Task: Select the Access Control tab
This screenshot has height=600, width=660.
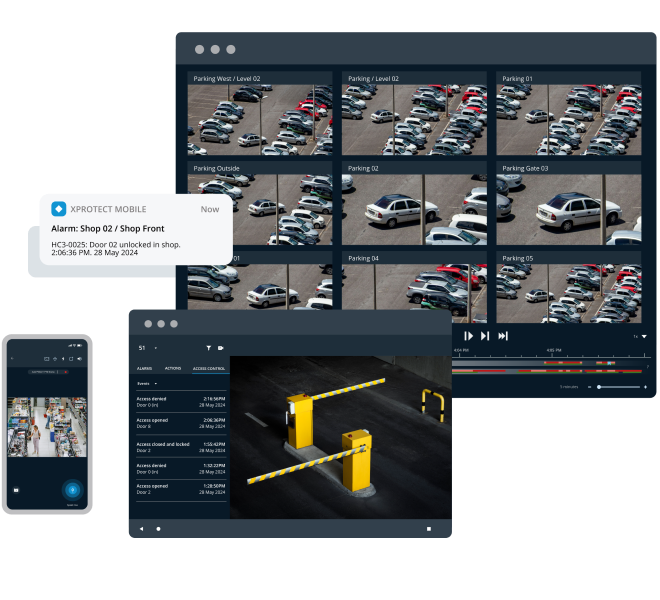Action: (x=208, y=368)
